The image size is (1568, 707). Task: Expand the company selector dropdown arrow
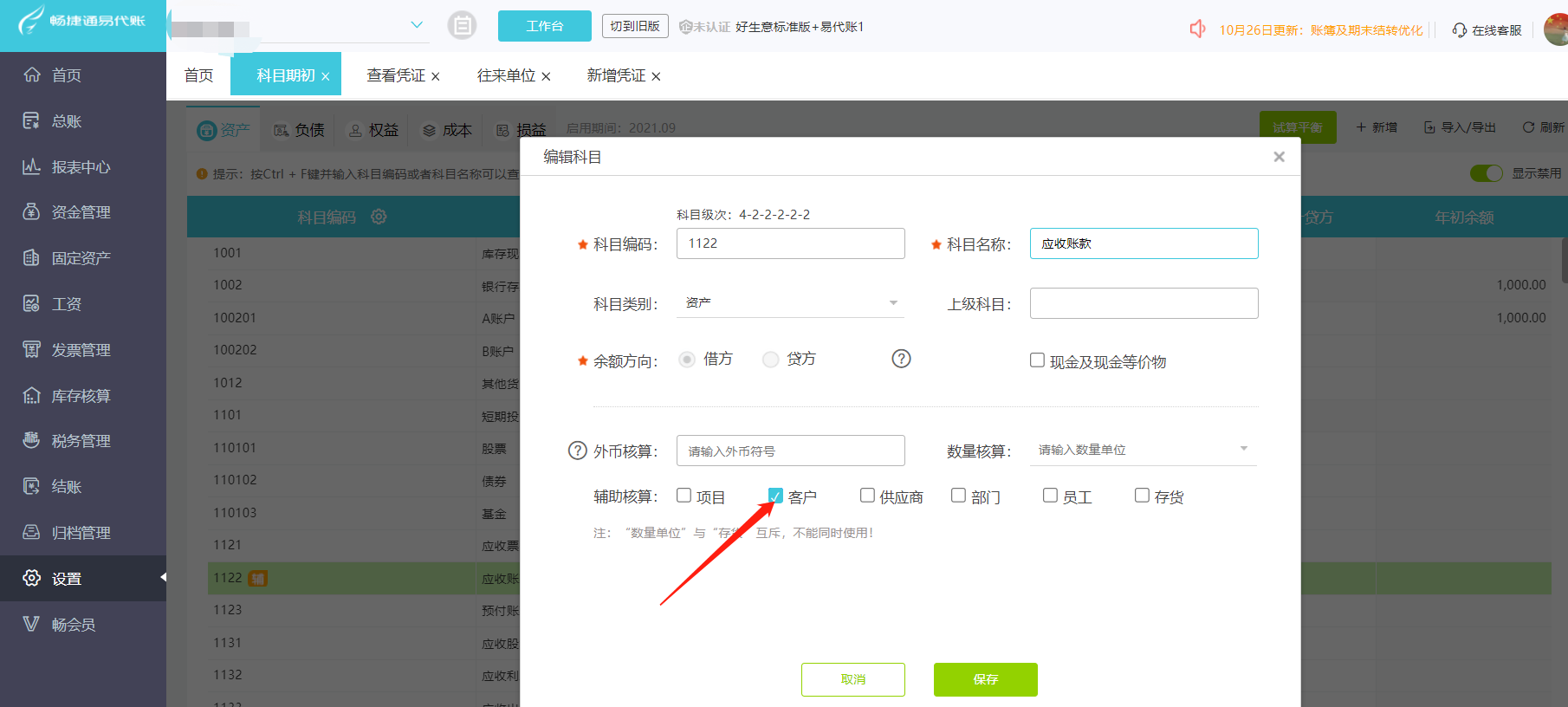click(x=417, y=25)
